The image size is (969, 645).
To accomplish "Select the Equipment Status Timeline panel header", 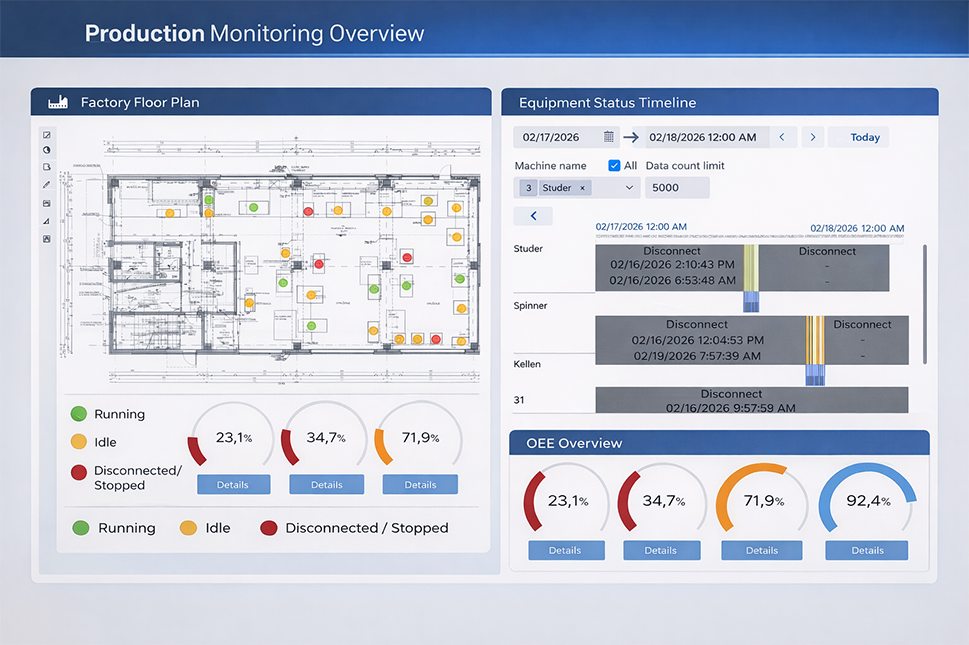I will coord(720,102).
